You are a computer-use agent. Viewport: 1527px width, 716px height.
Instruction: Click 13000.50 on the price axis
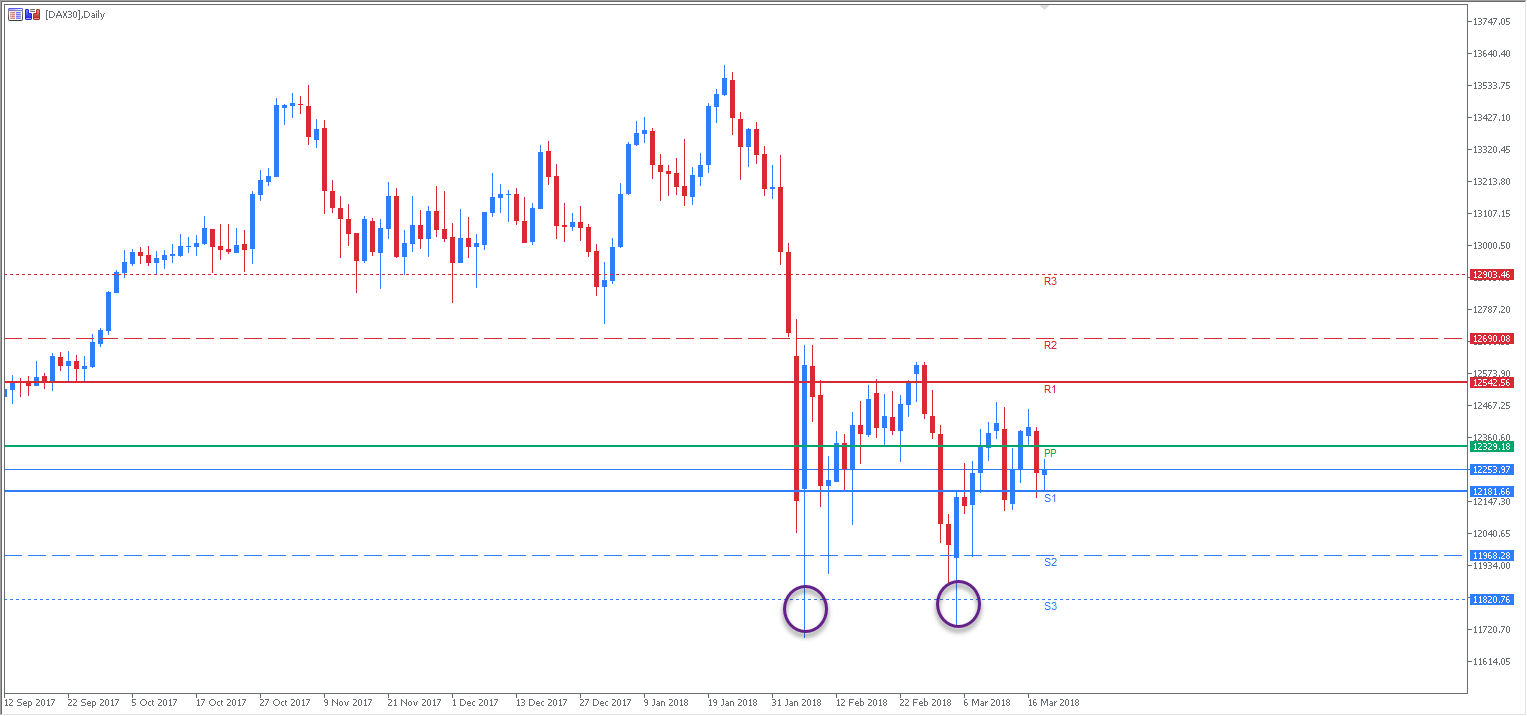pos(1491,246)
